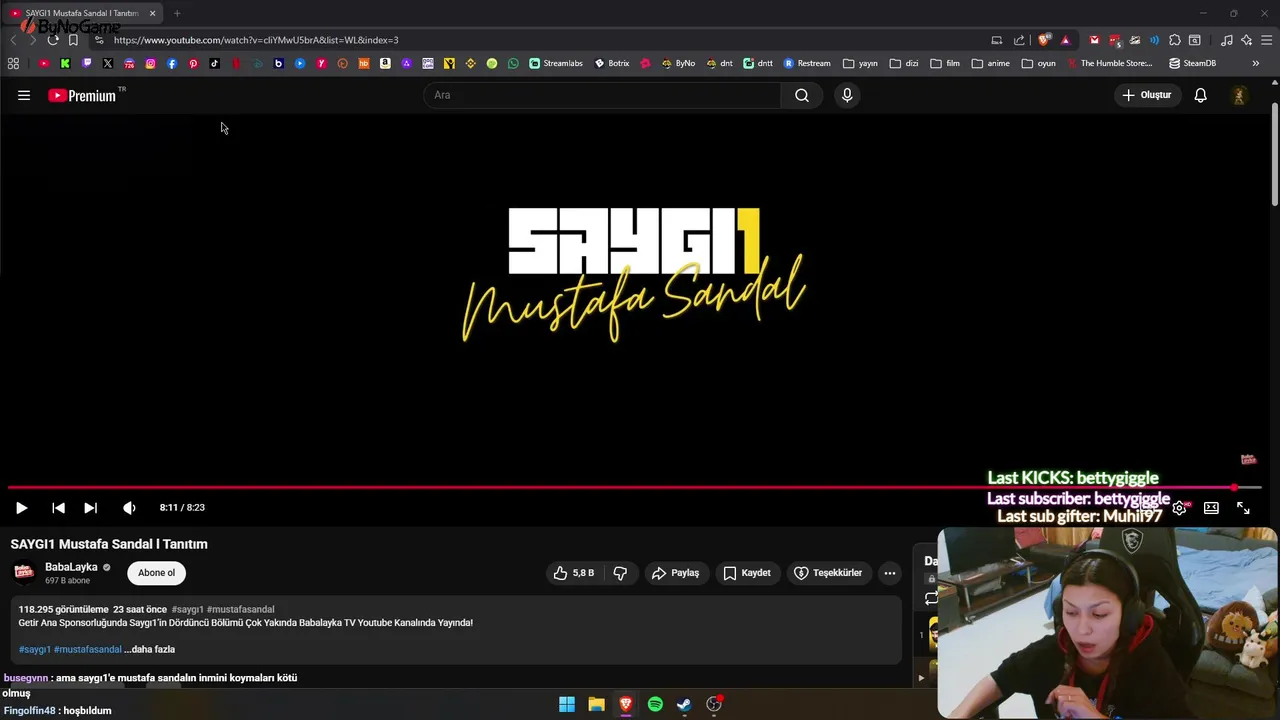The width and height of the screenshot is (1280, 720).
Task: Open the Streamlabs bookmark
Action: click(x=556, y=63)
